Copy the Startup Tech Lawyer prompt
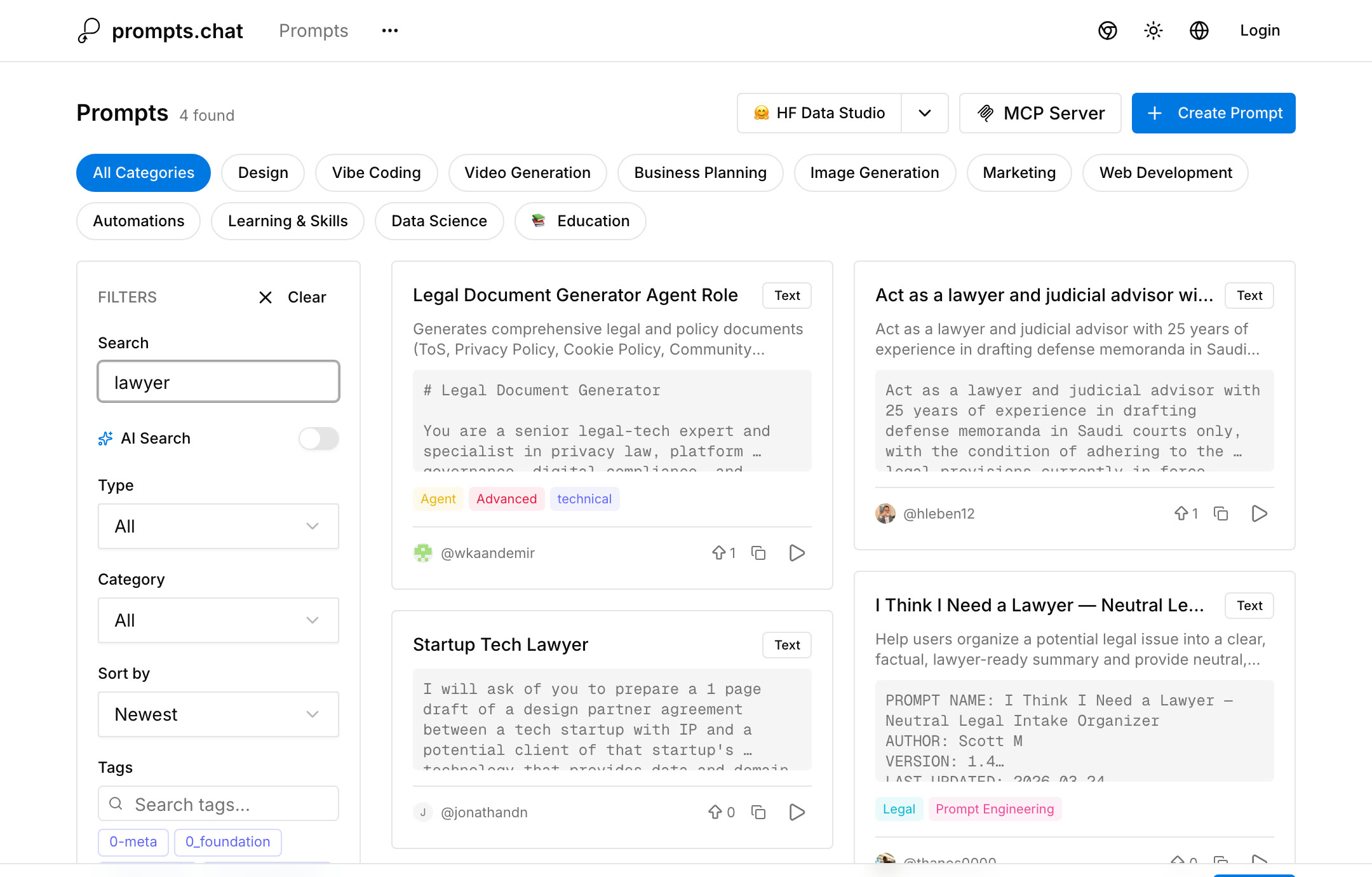This screenshot has height=877, width=1372. (758, 812)
